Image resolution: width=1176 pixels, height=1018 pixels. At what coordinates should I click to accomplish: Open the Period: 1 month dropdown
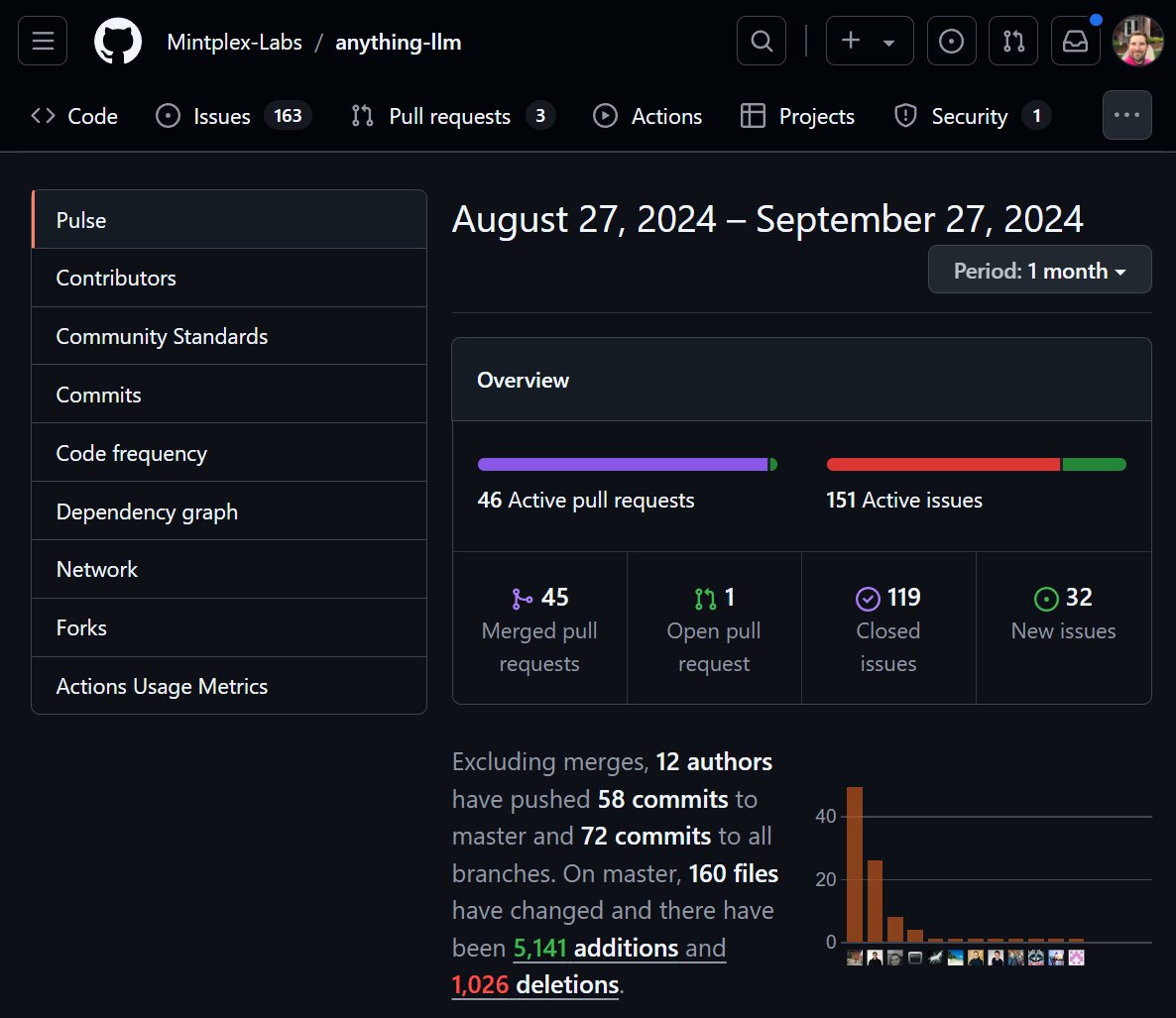pos(1039,271)
